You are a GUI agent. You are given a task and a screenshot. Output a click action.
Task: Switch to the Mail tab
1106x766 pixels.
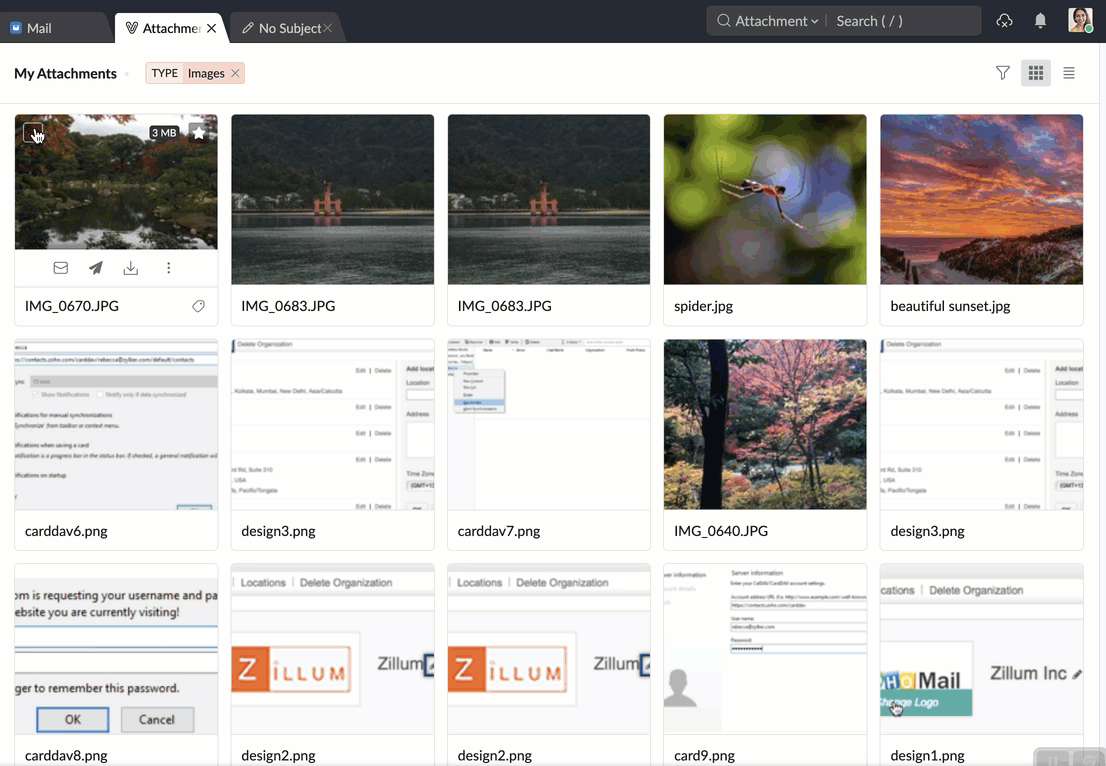click(x=40, y=28)
